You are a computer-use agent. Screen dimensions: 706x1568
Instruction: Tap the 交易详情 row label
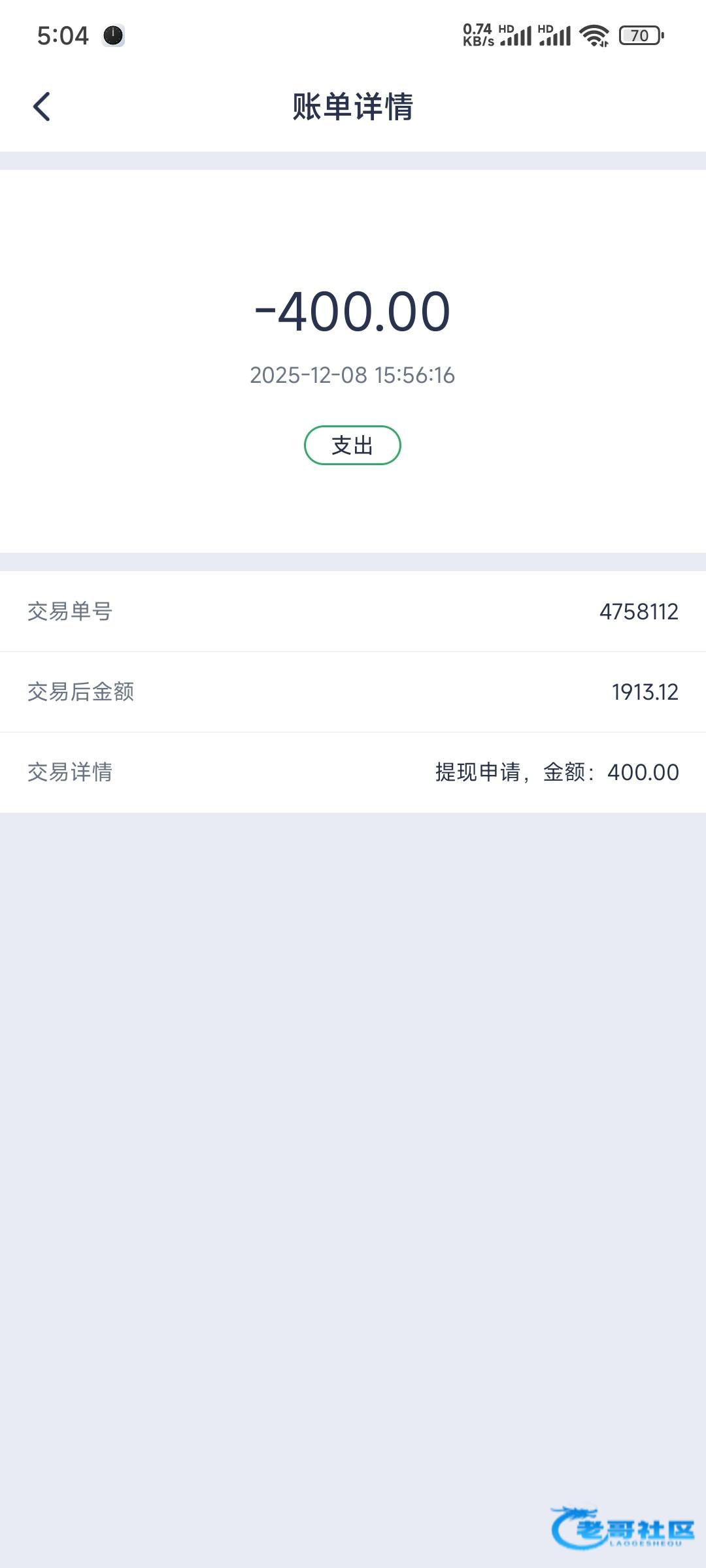(x=70, y=772)
